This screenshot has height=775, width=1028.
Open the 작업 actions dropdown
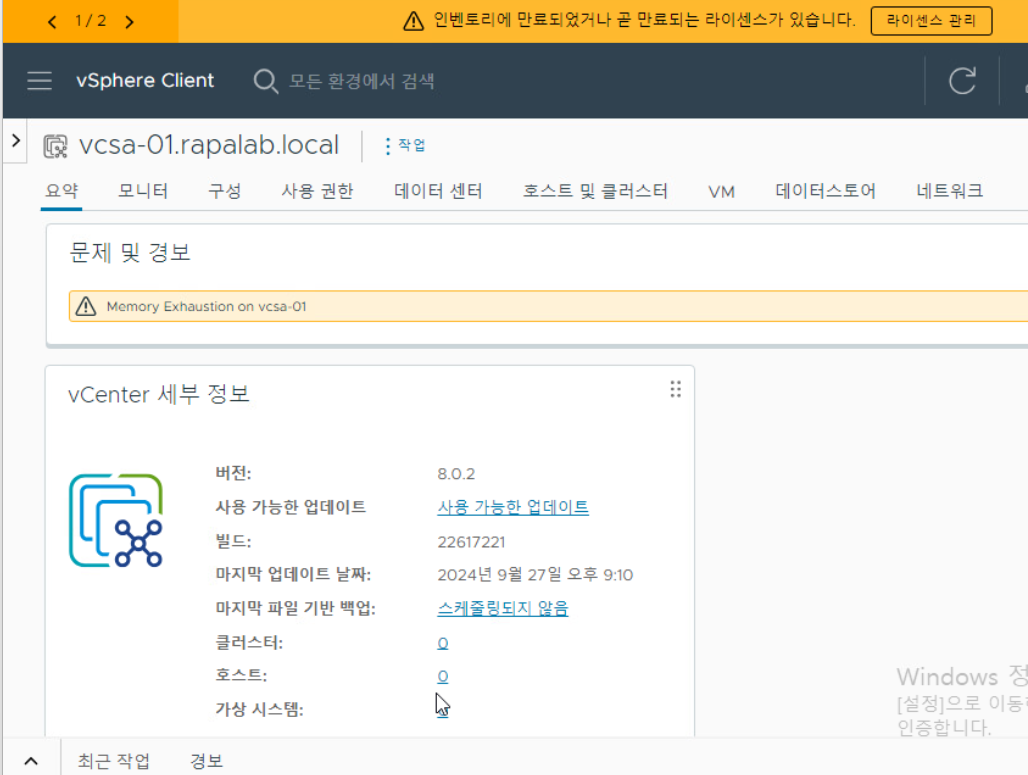tap(405, 146)
